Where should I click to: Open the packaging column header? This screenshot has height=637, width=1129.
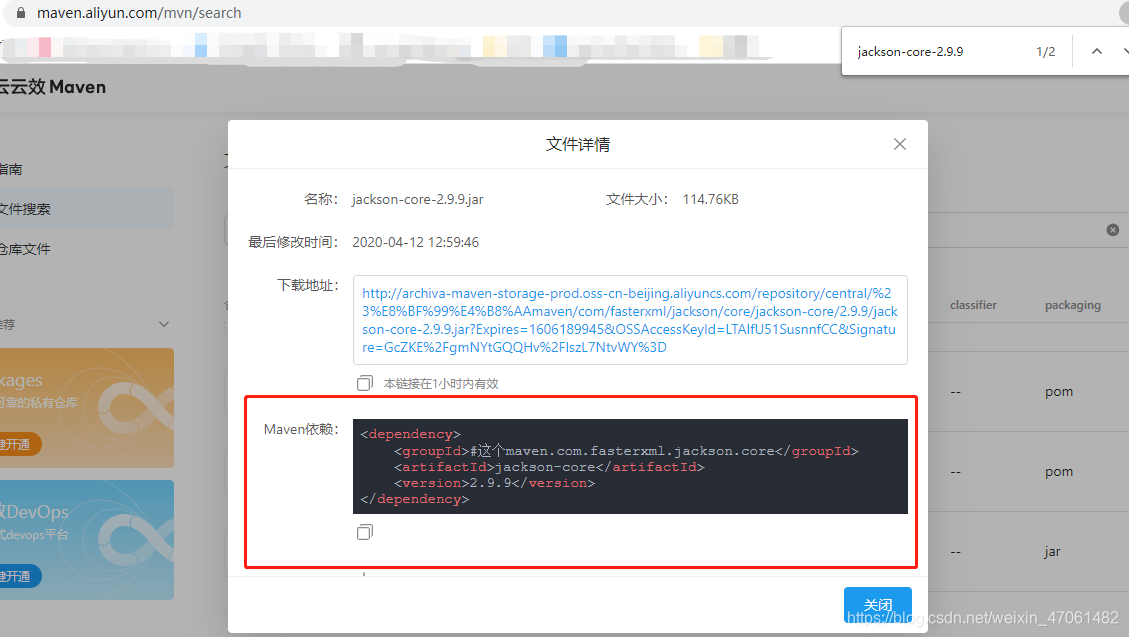[x=1072, y=304]
